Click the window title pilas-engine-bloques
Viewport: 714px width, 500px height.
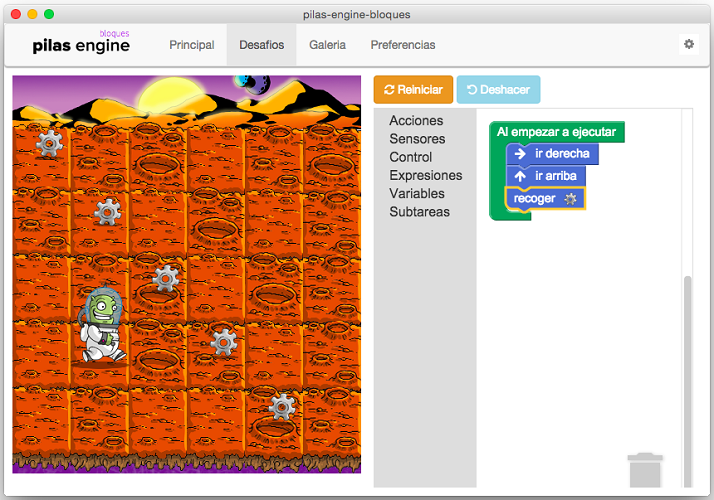(x=357, y=15)
